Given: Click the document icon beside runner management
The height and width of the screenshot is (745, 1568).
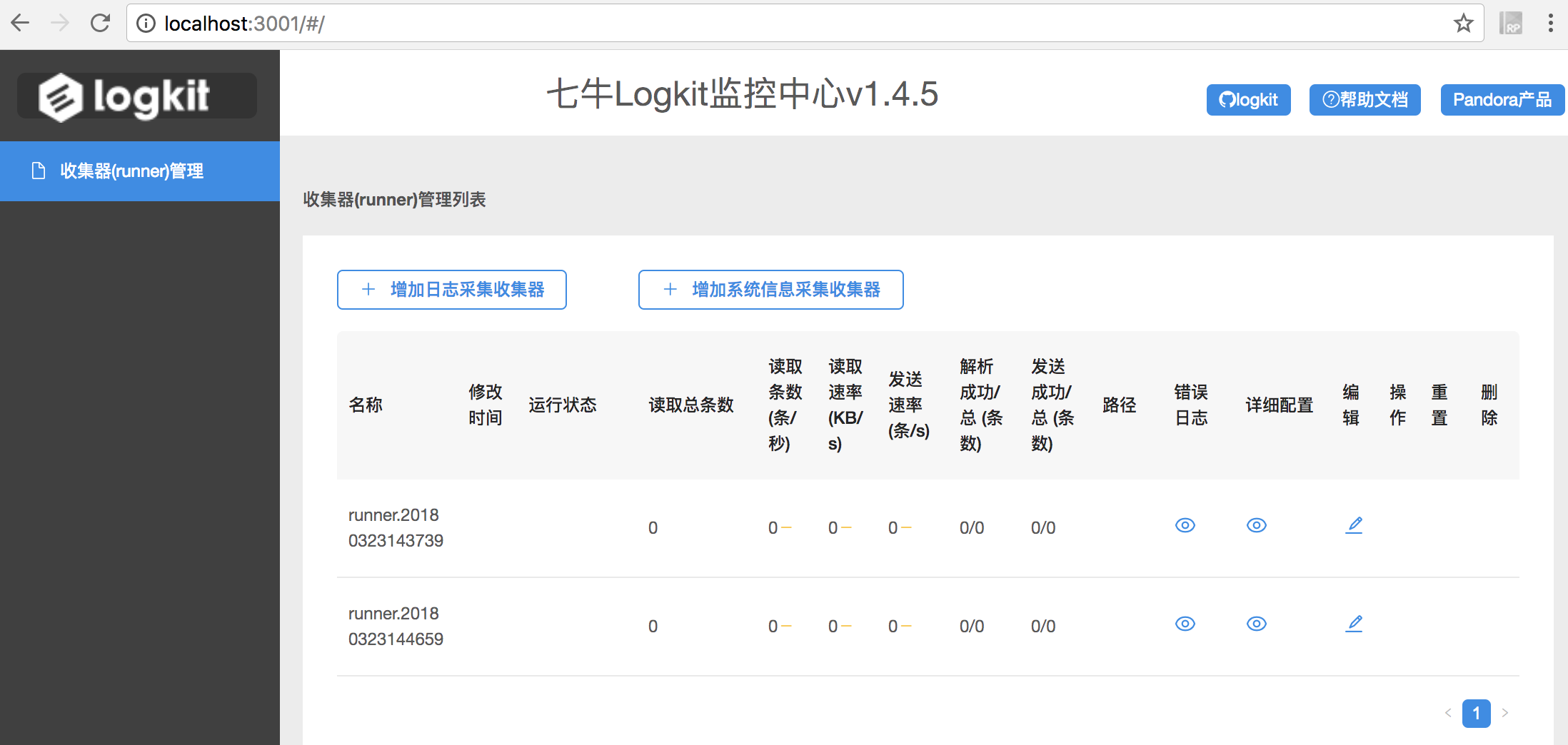Looking at the screenshot, I should click(x=39, y=171).
